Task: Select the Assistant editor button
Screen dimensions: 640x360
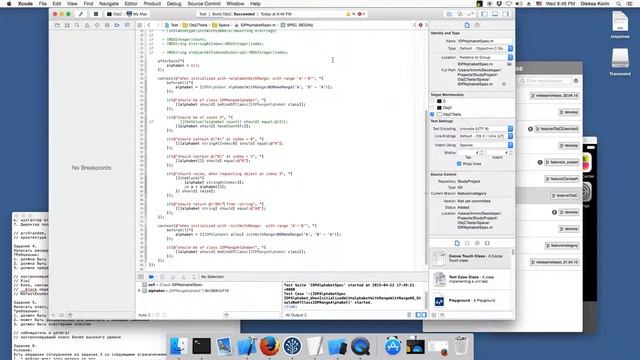Action: (460, 14)
